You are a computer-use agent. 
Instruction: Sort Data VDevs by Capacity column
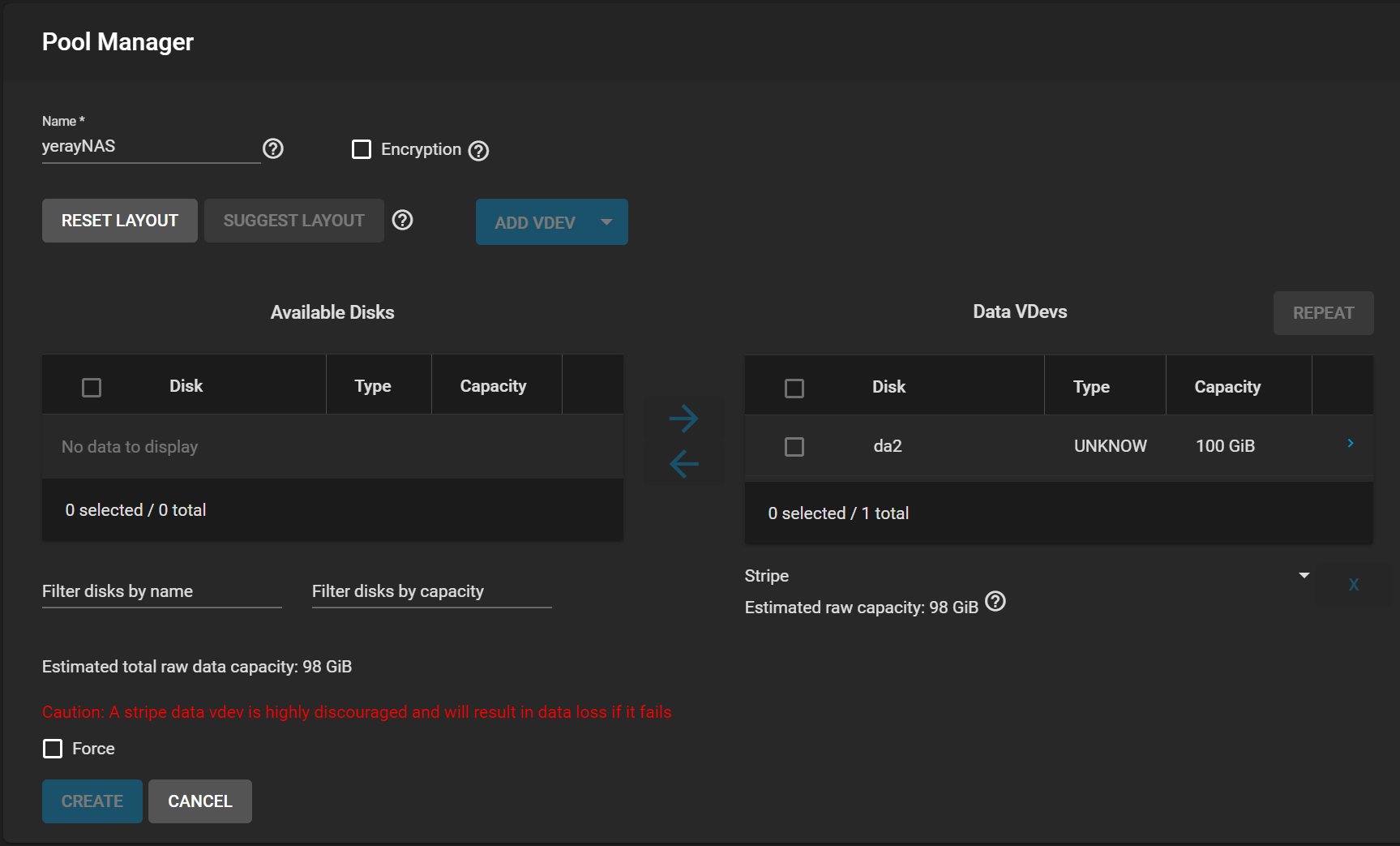pyautogui.click(x=1228, y=387)
